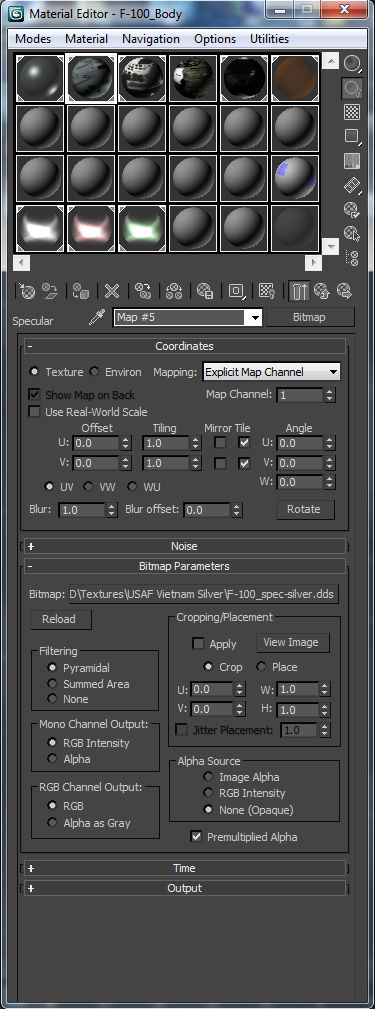Viewport: 375px width, 1009px height.
Task: Open the Navigation menu
Action: click(x=151, y=39)
